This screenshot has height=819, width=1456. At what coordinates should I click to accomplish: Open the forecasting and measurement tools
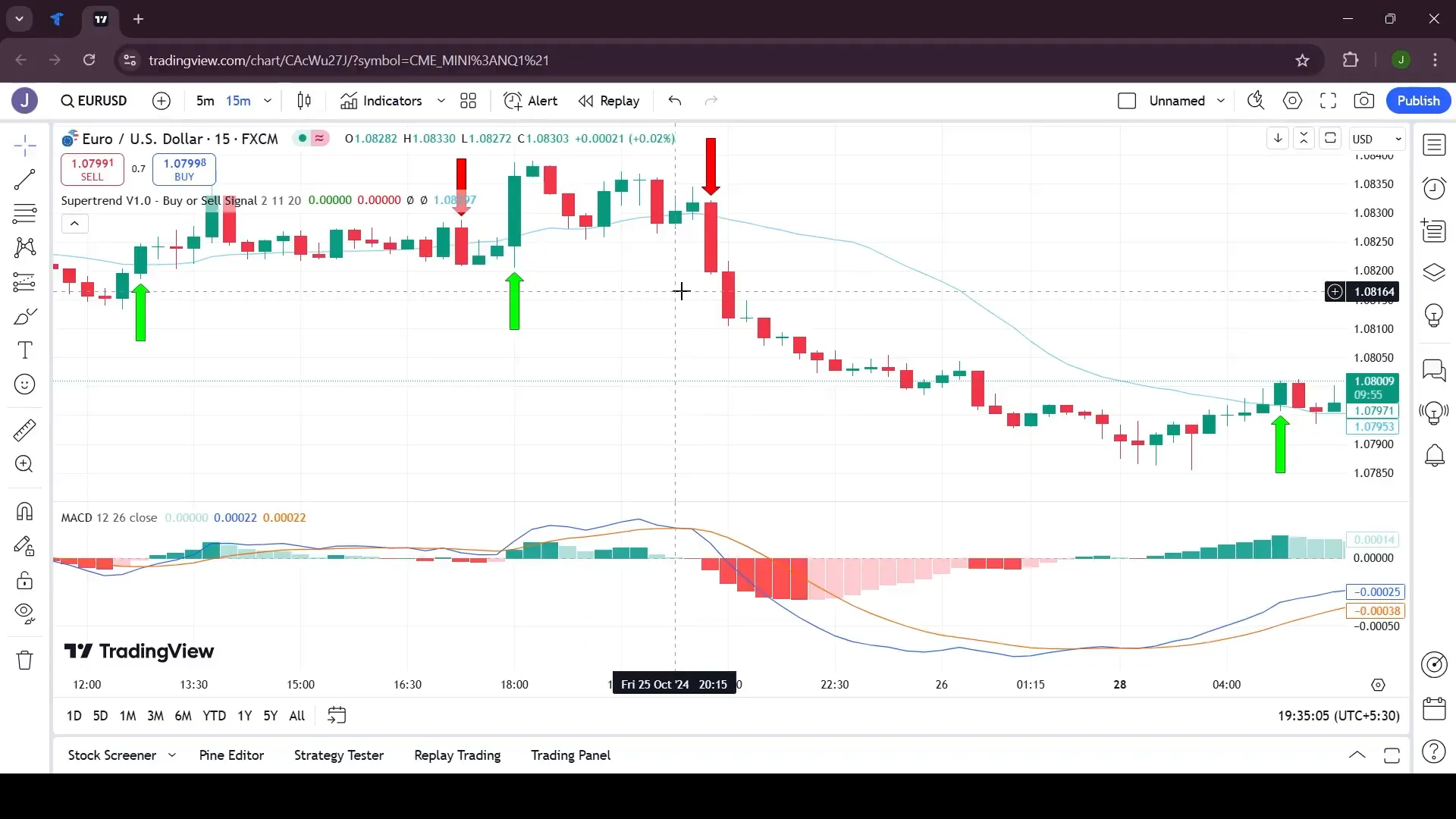click(x=25, y=282)
